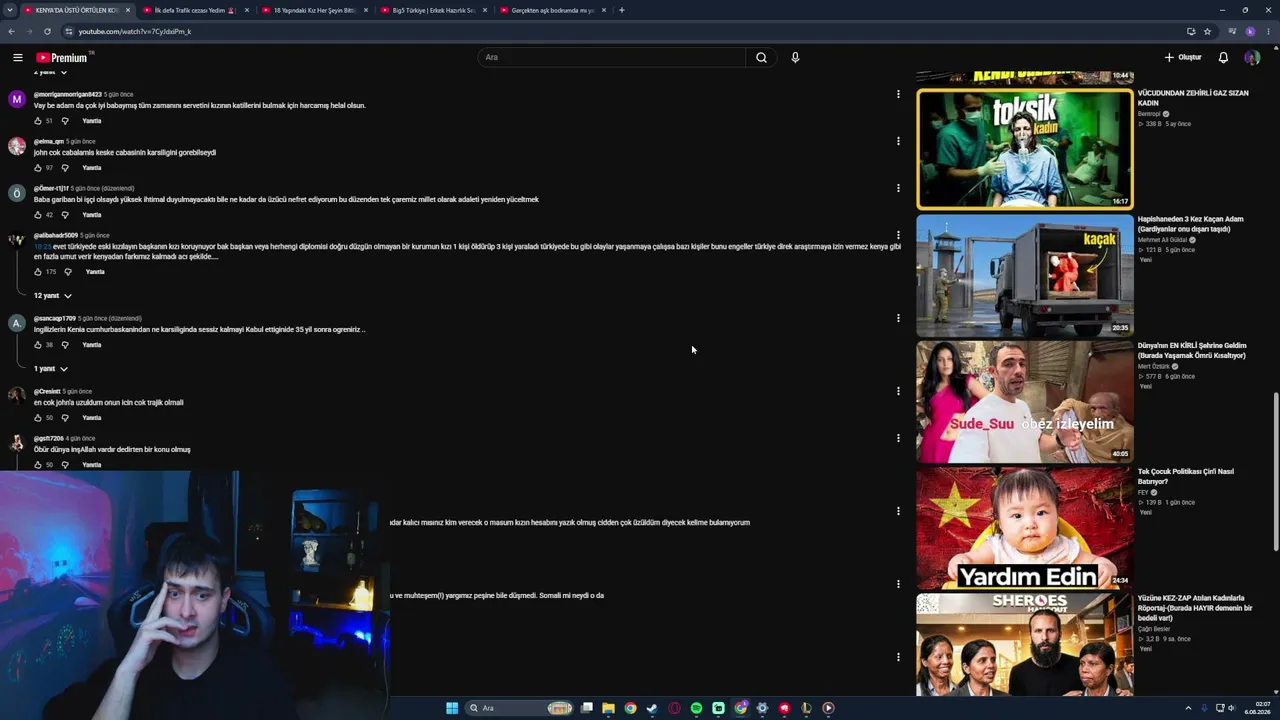Go back in browser history
The width and height of the screenshot is (1280, 720).
[x=12, y=31]
